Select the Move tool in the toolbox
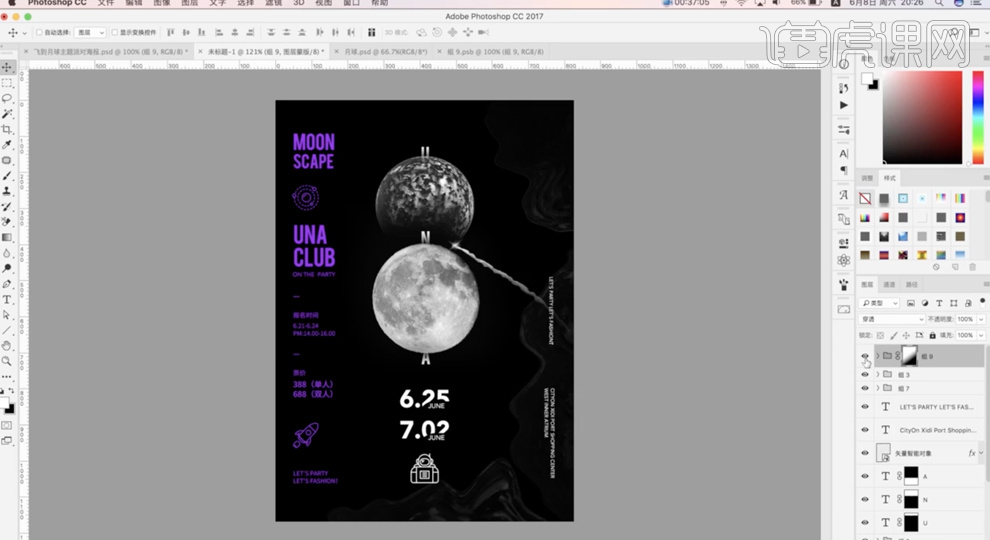The width and height of the screenshot is (990, 540). pos(7,67)
